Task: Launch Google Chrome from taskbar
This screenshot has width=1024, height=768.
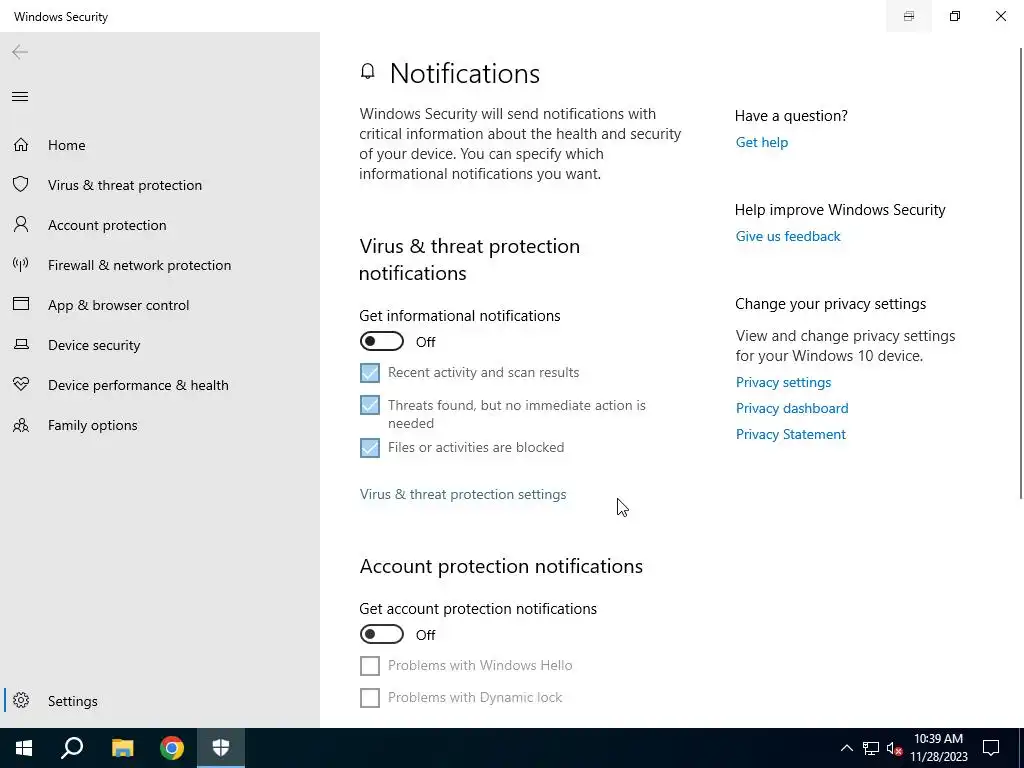Action: click(x=172, y=748)
